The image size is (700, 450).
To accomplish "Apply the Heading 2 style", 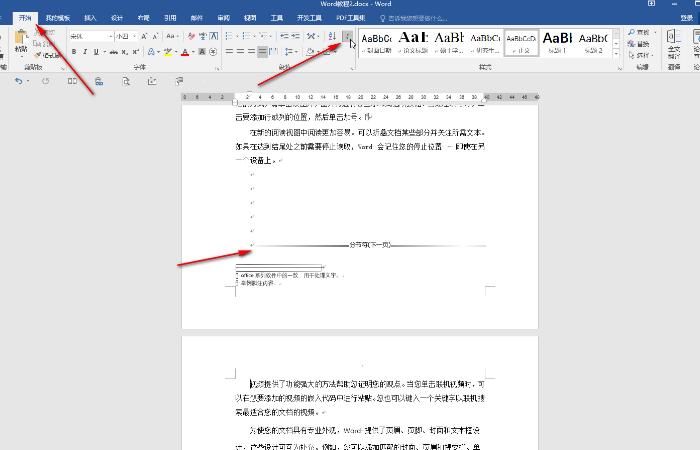I will (593, 42).
